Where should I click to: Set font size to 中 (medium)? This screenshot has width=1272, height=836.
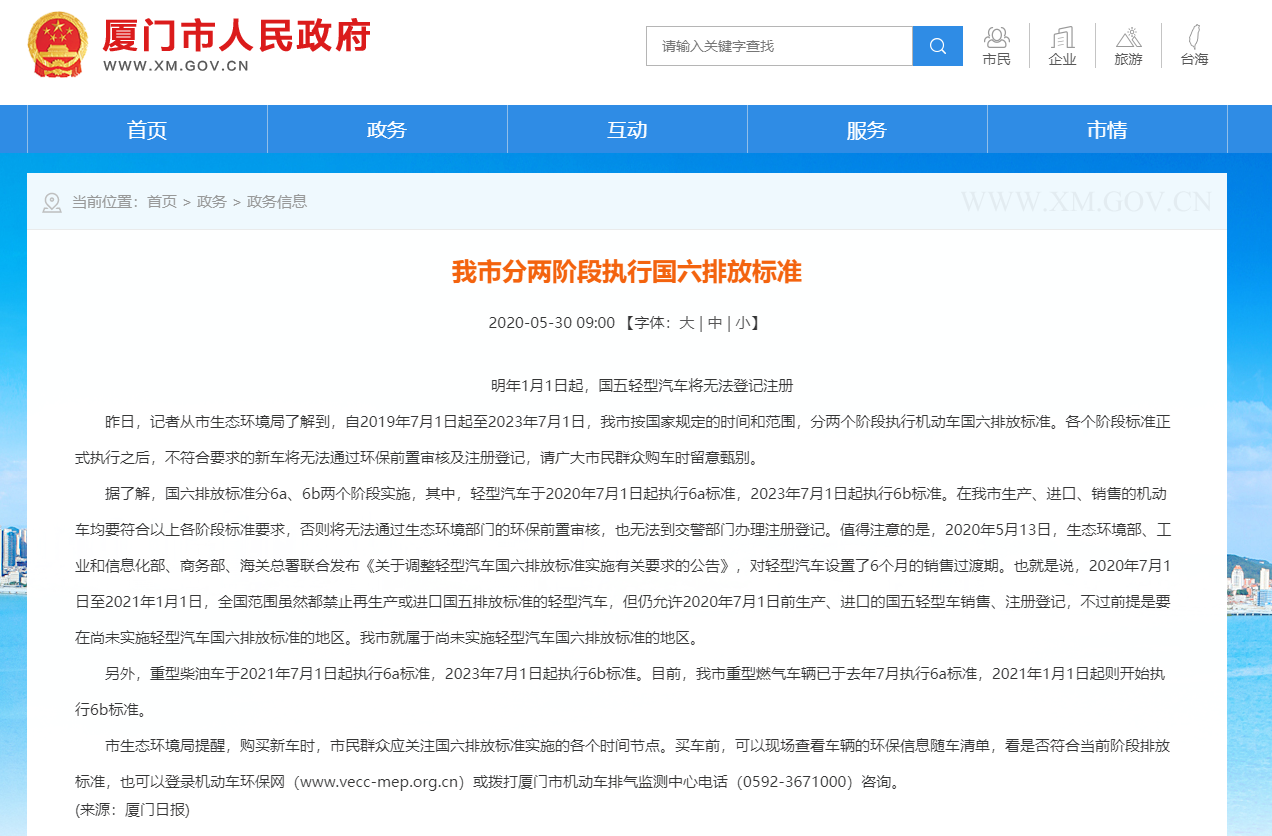coord(714,323)
